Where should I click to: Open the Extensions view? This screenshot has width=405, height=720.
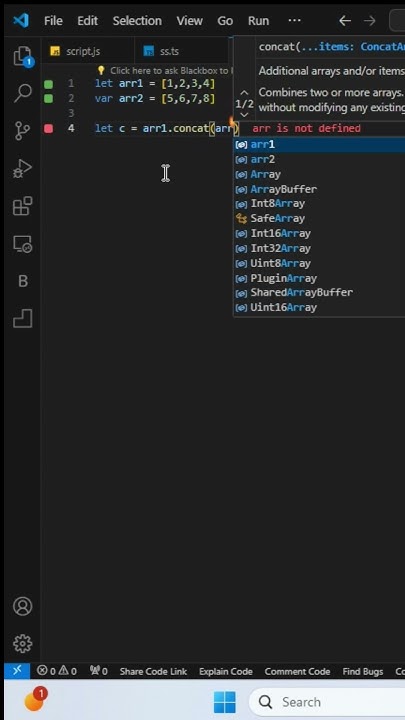click(22, 206)
